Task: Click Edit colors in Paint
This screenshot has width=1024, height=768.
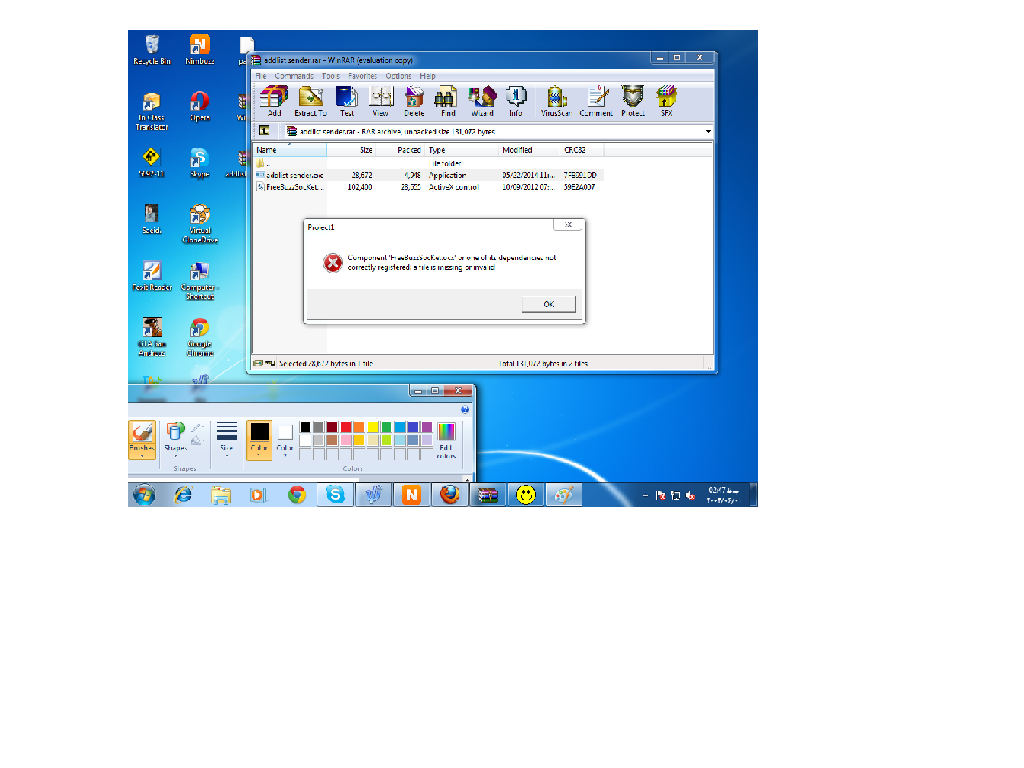Action: coord(446,440)
